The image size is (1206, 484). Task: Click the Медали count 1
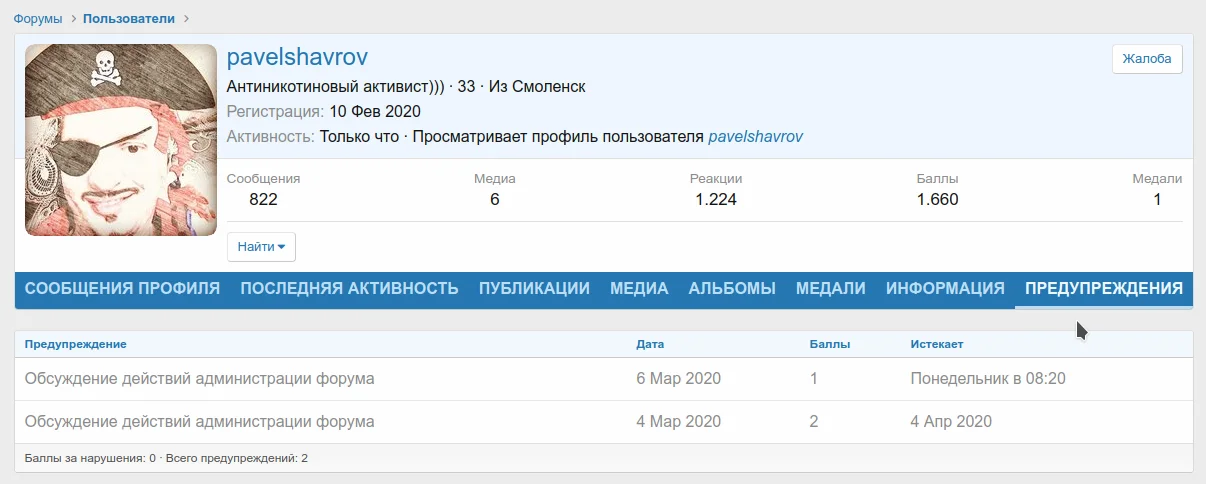pyautogui.click(x=1157, y=199)
